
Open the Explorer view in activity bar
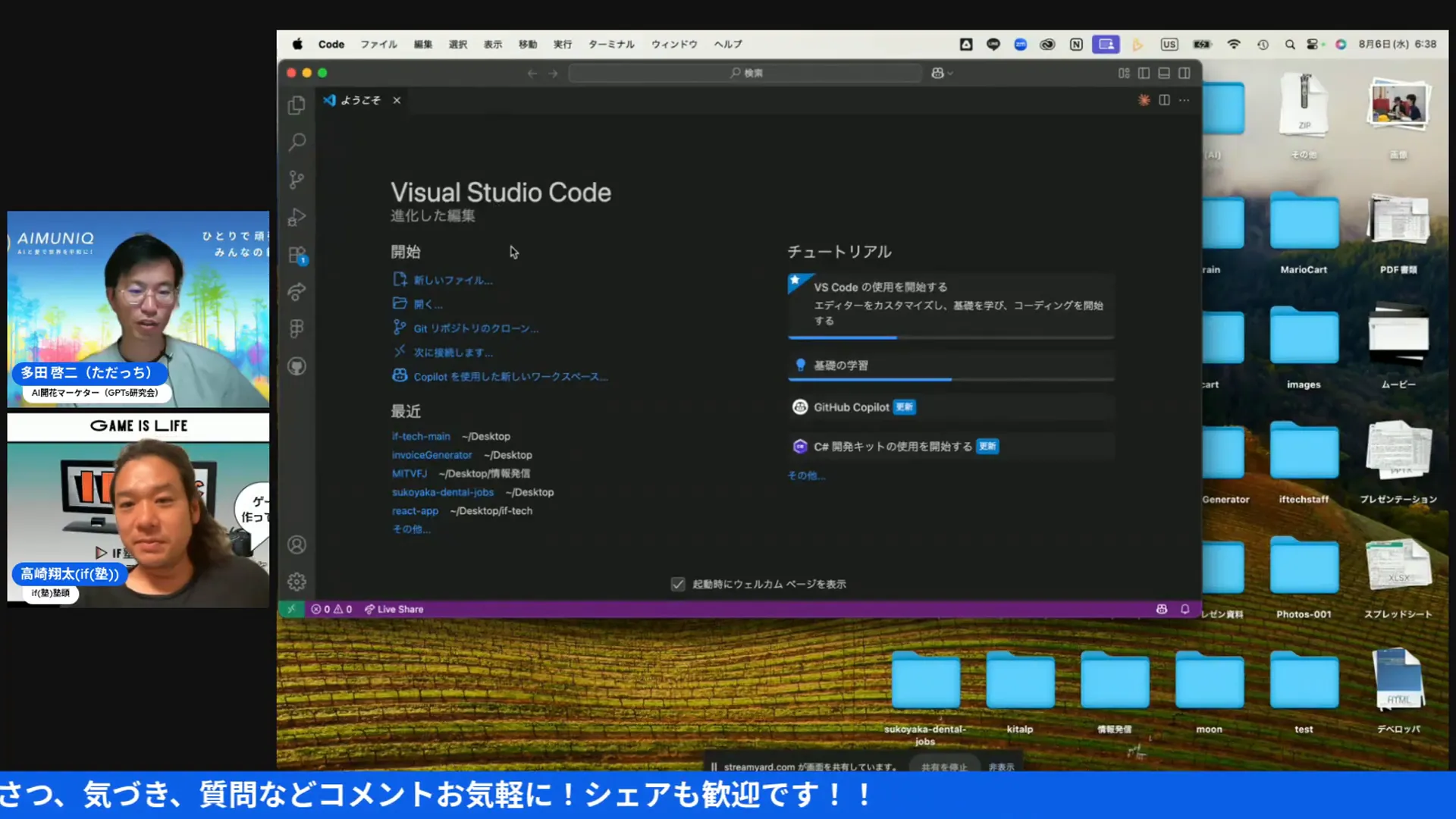[x=297, y=105]
